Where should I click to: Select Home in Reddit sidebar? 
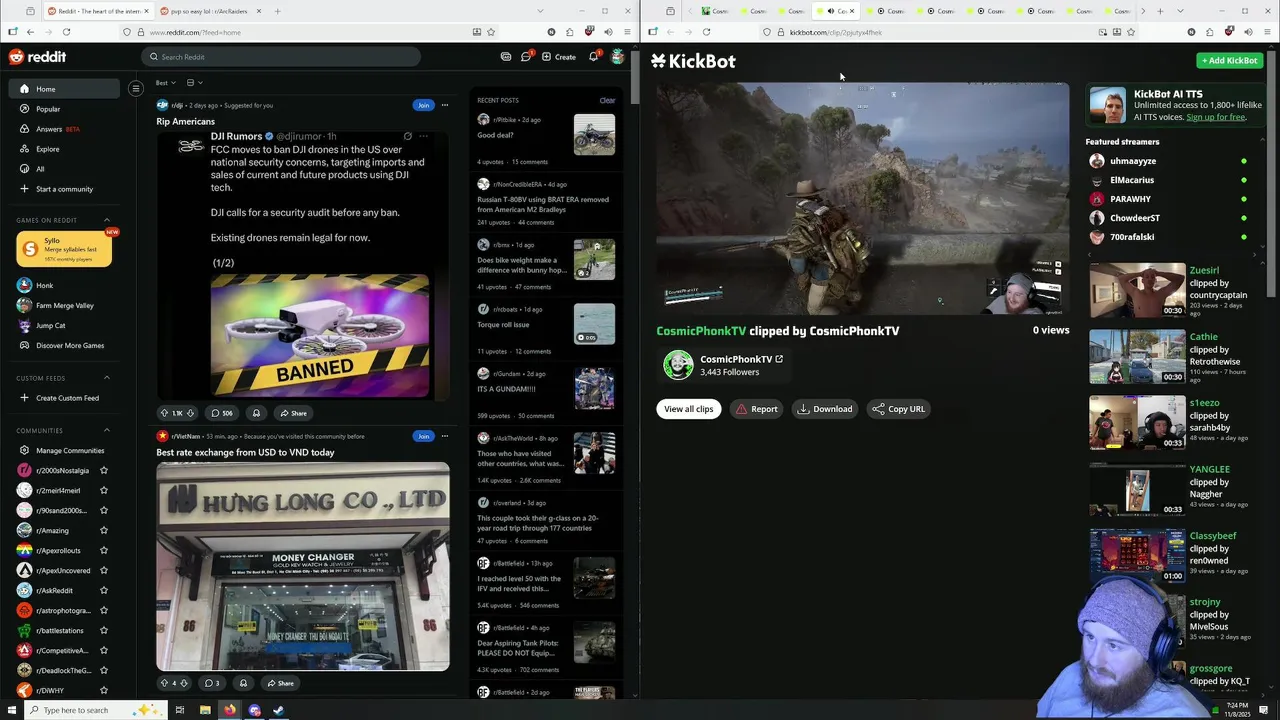[66, 89]
